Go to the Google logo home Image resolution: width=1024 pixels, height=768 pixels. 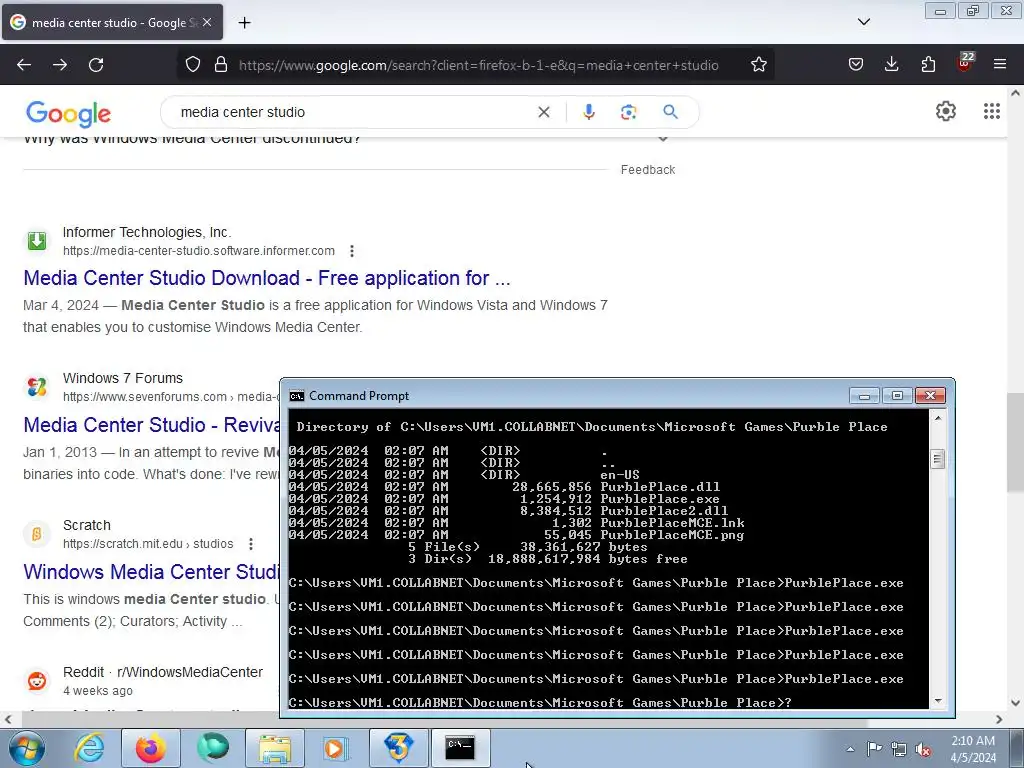69,114
